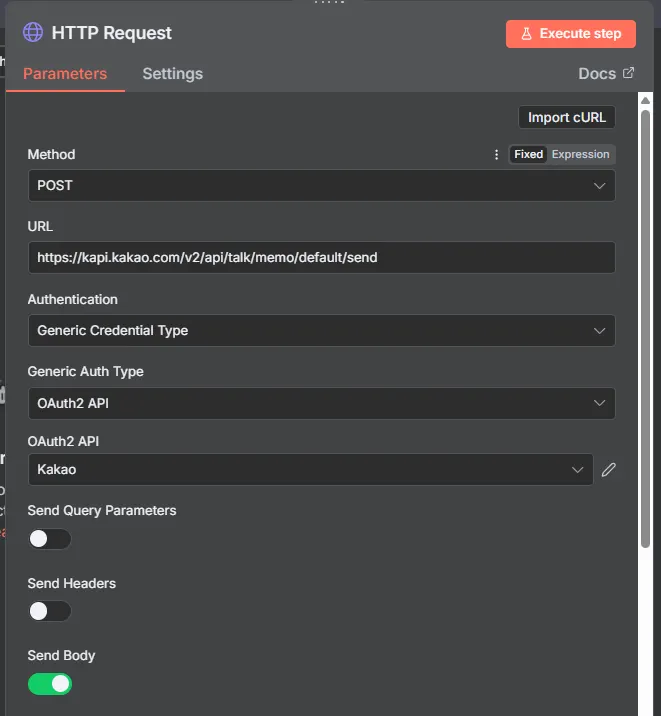This screenshot has width=661, height=716.
Task: Open the Docs link
Action: 597,74
